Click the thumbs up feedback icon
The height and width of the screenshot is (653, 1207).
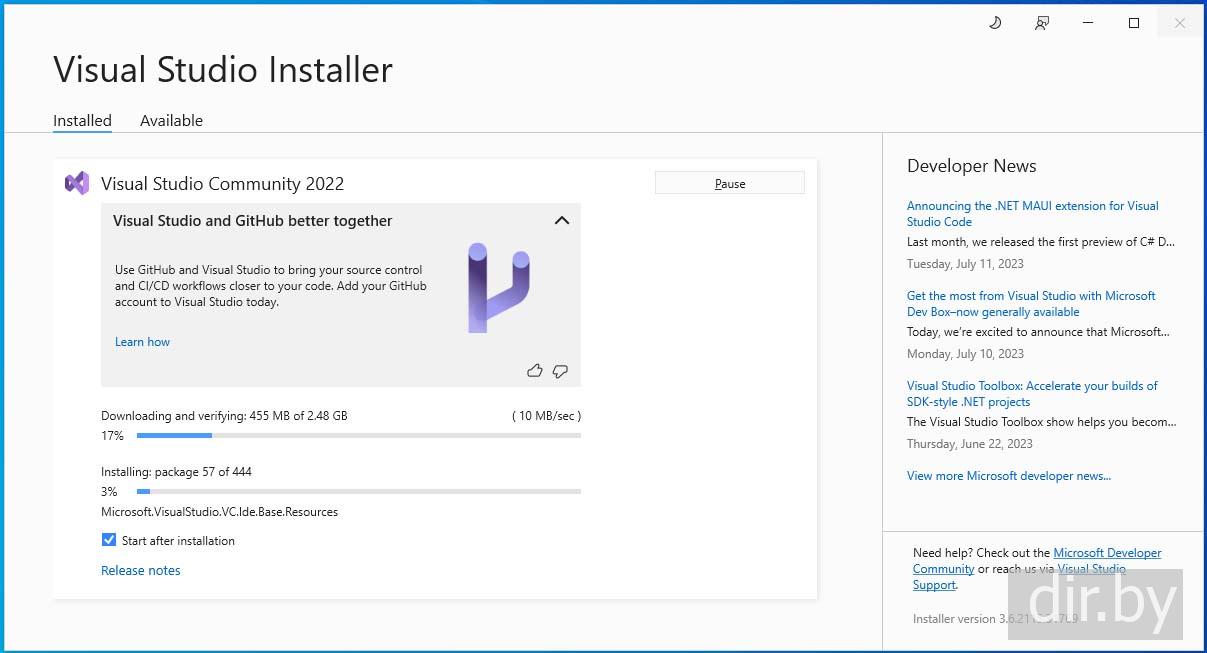coord(534,371)
